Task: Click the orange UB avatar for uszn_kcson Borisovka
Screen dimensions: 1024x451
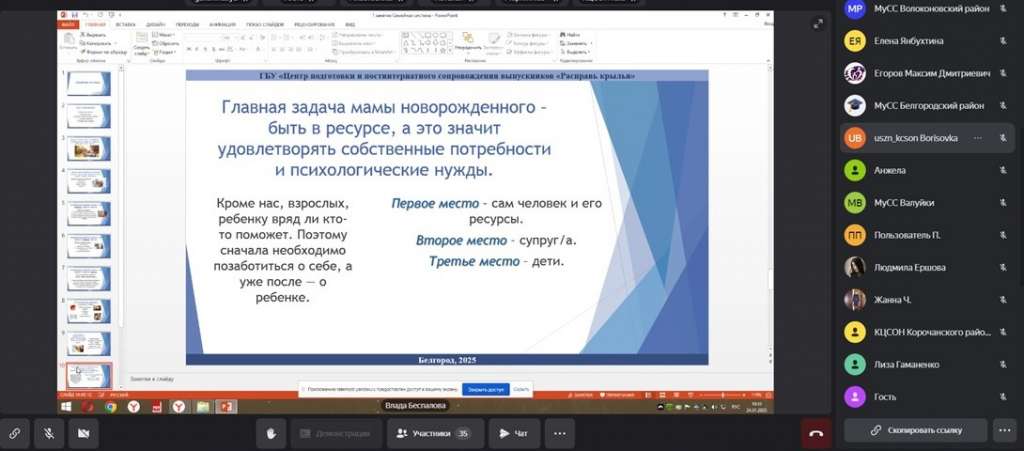Action: coord(854,138)
